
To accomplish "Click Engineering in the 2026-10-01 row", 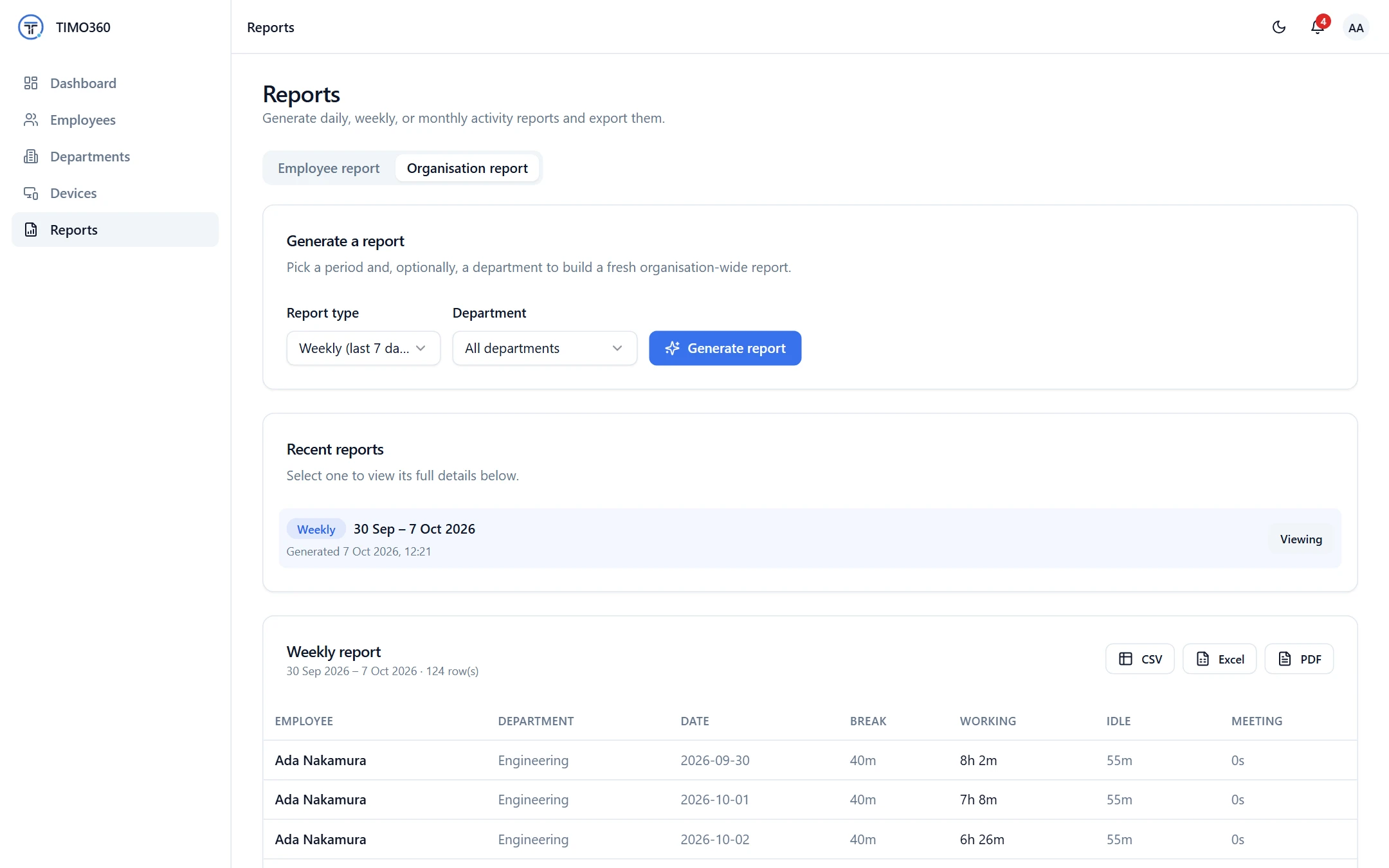I will 533,799.
